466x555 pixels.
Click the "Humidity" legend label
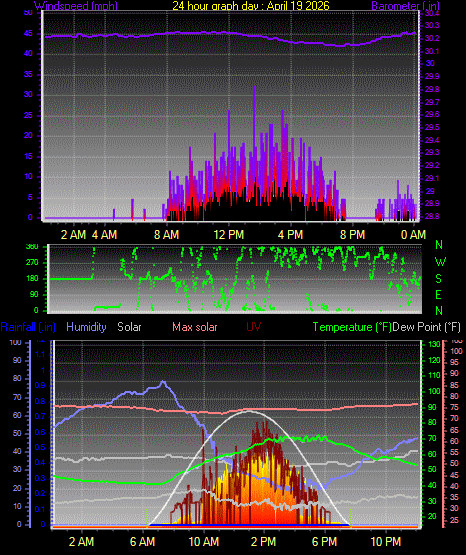coord(86,327)
